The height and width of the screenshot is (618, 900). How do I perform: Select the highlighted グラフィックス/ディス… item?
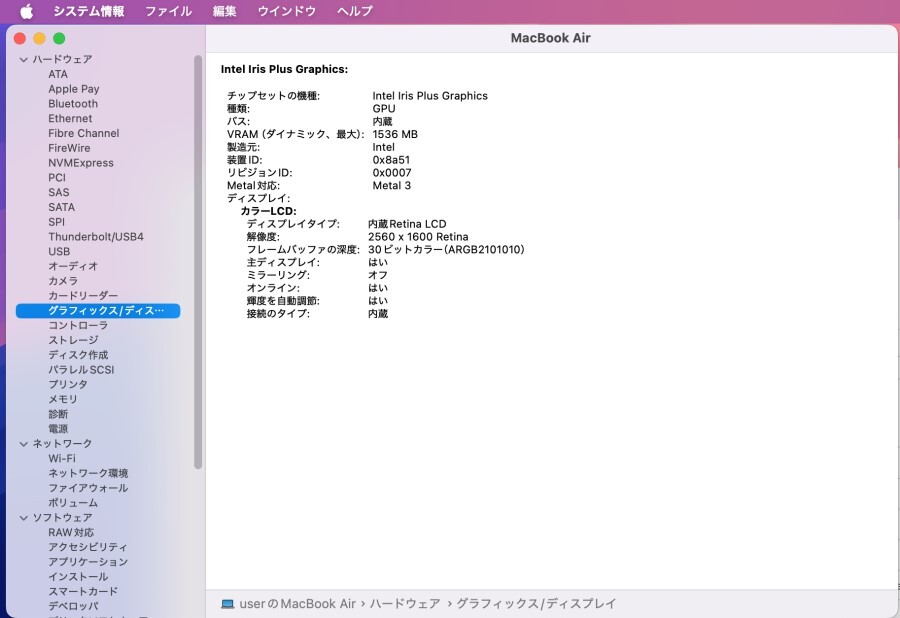click(x=98, y=310)
